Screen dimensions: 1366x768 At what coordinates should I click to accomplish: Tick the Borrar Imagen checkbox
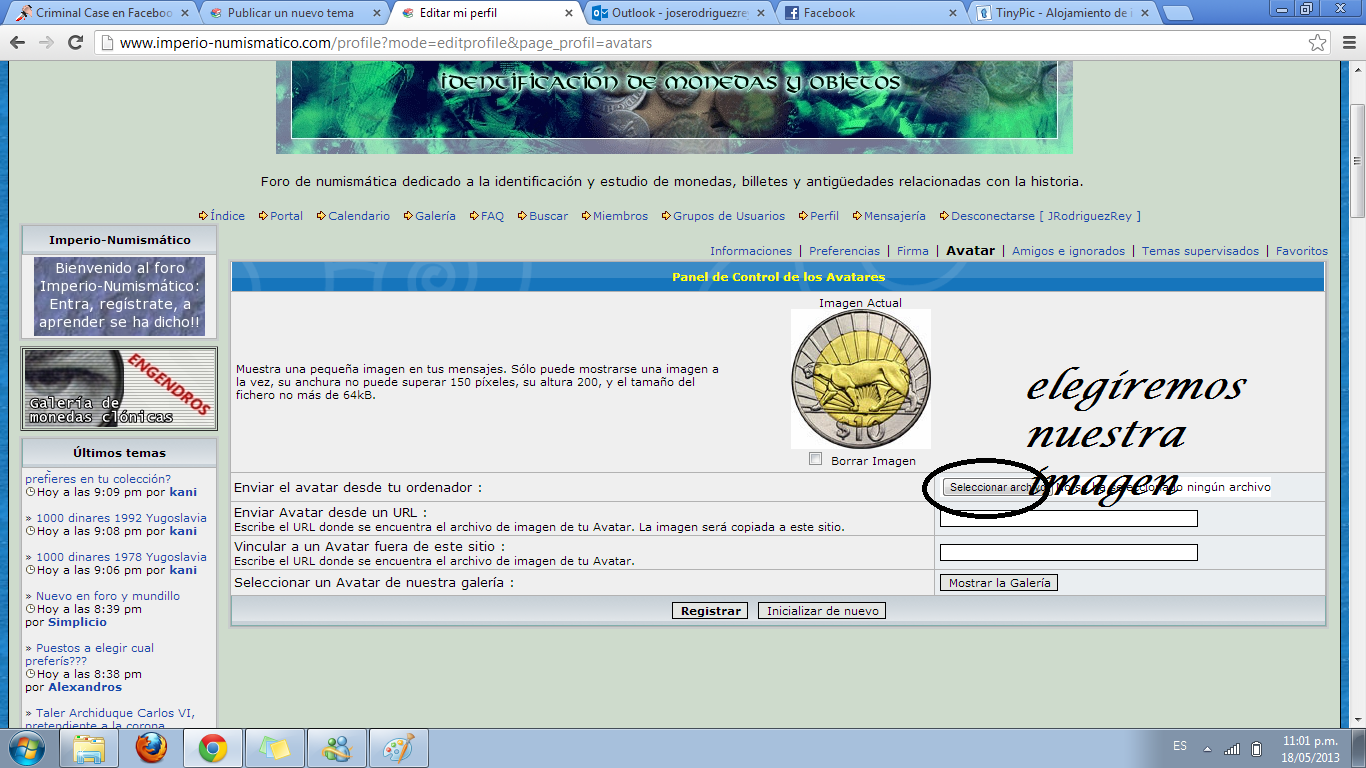pos(816,460)
